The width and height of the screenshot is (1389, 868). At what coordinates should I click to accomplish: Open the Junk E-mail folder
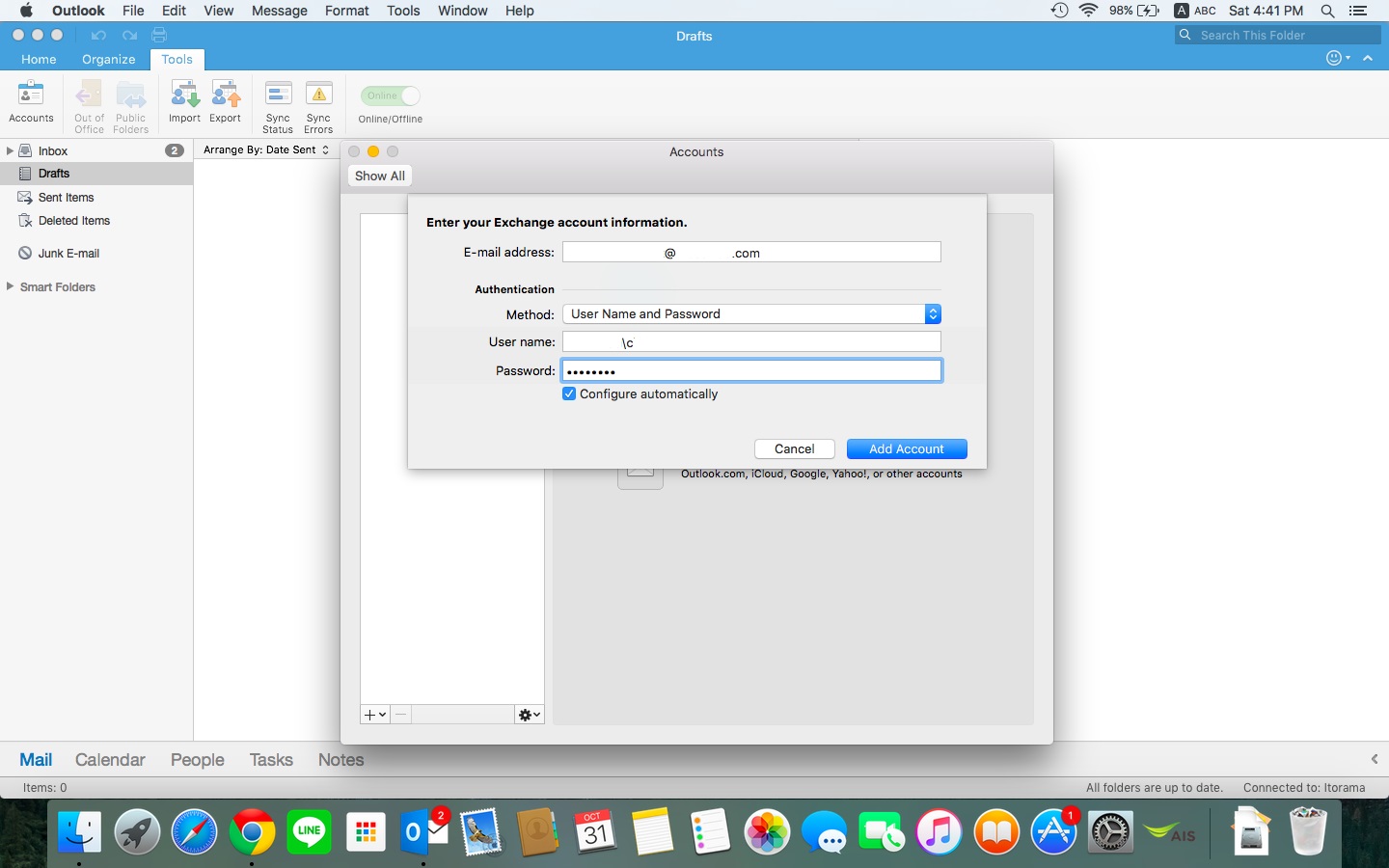pos(96,253)
